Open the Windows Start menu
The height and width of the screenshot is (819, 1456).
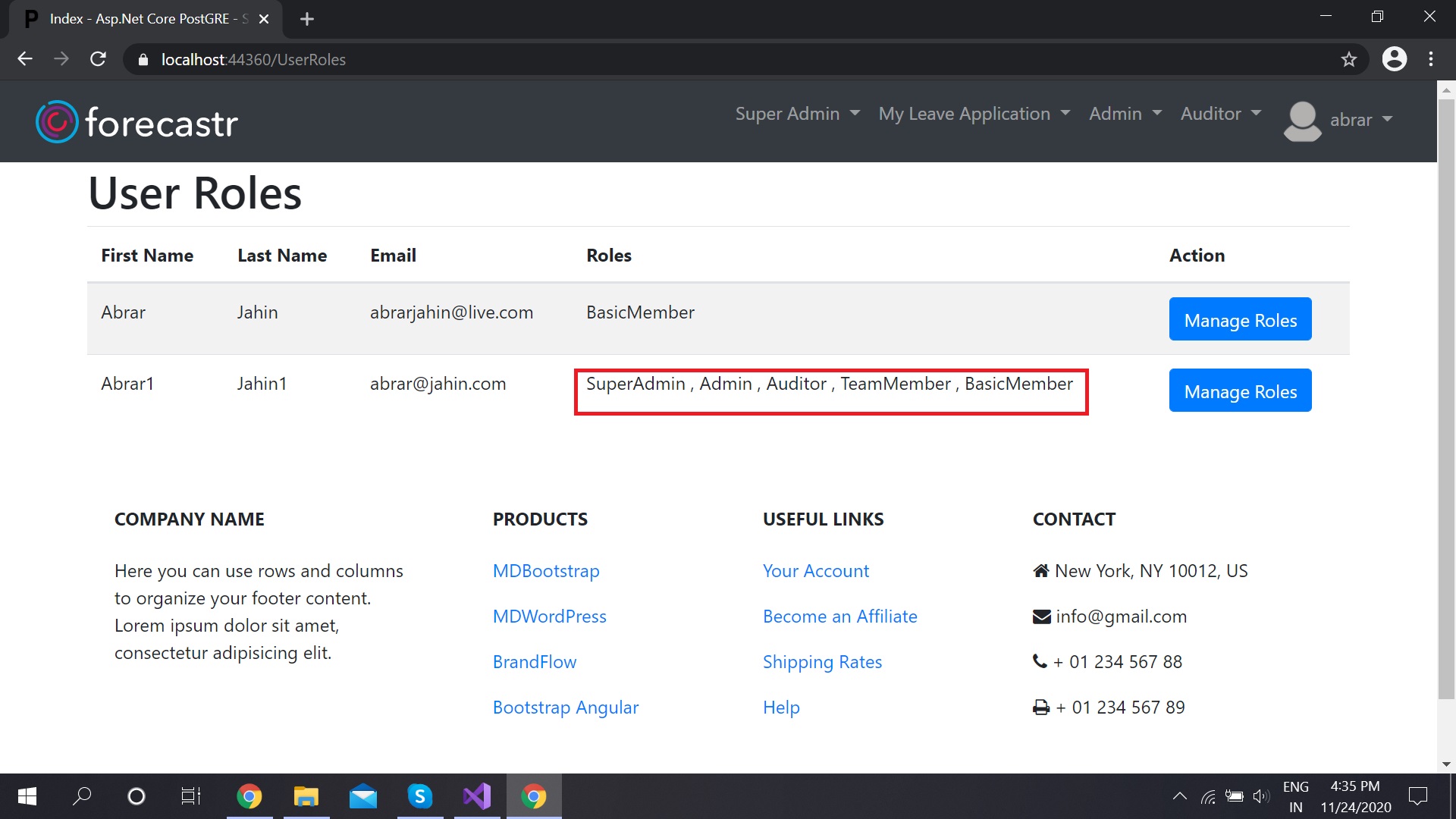coord(27,796)
